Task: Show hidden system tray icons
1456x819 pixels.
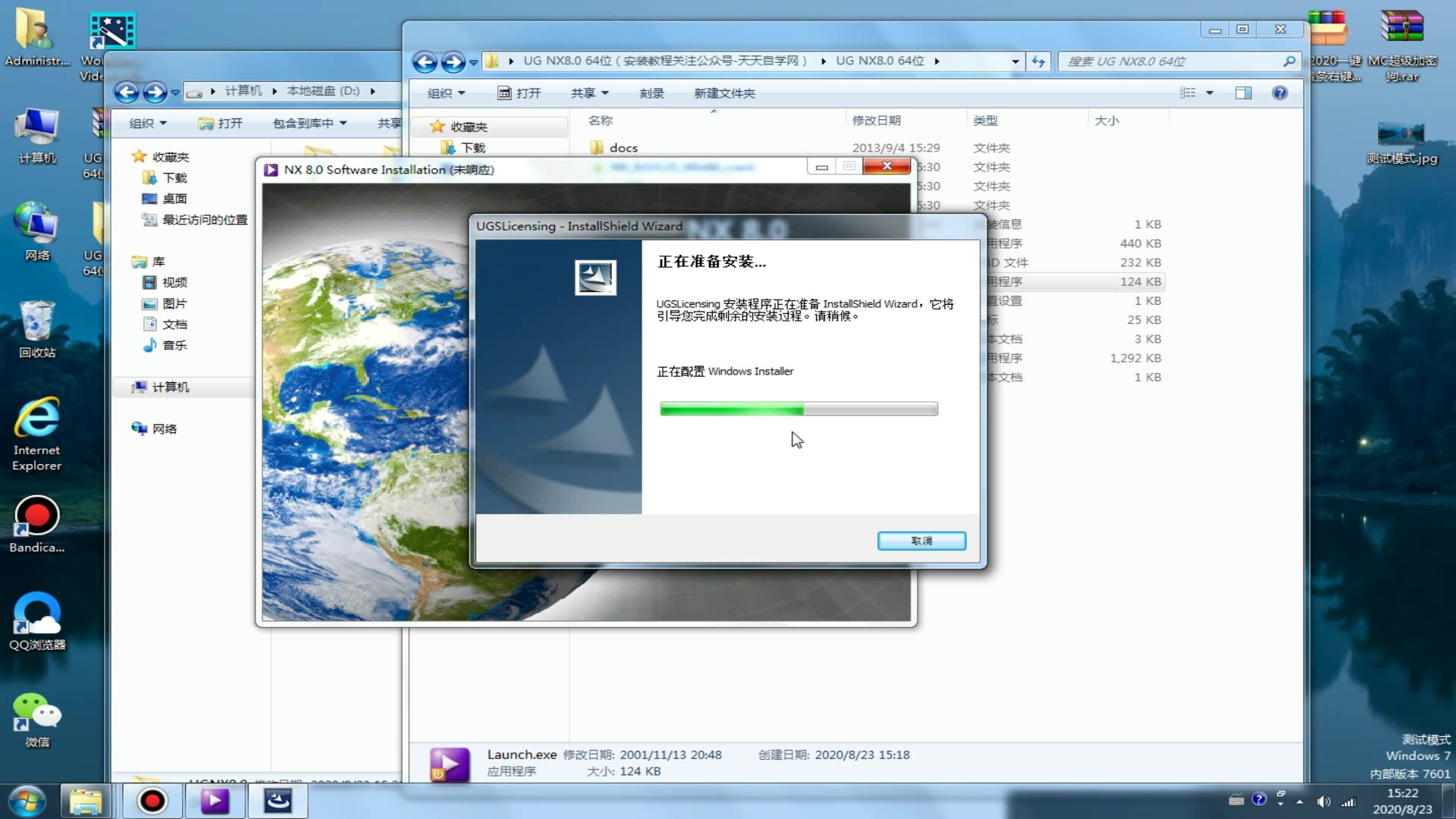Action: coord(1300,802)
